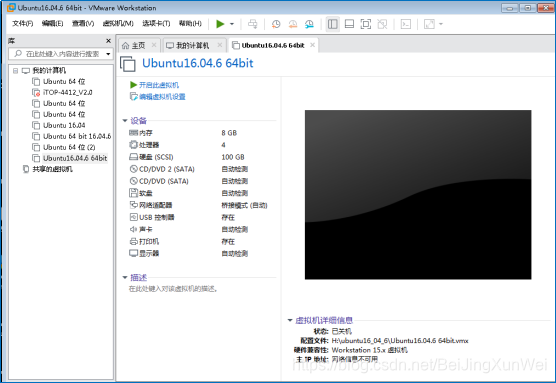Click the console view toolbar icon

pyautogui.click(x=406, y=24)
